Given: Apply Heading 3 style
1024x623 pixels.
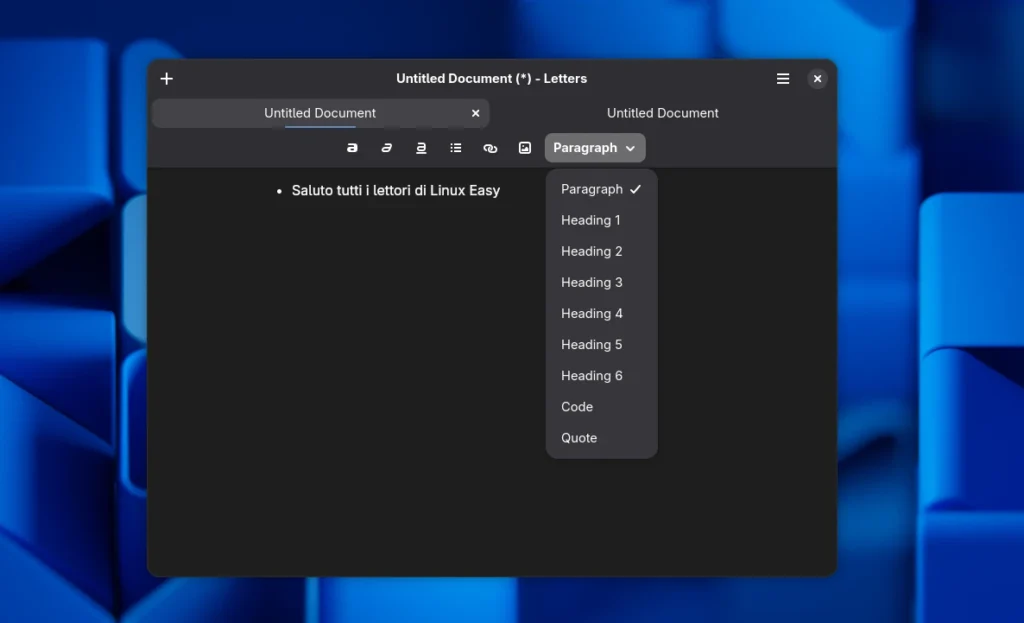Looking at the screenshot, I should pos(592,282).
